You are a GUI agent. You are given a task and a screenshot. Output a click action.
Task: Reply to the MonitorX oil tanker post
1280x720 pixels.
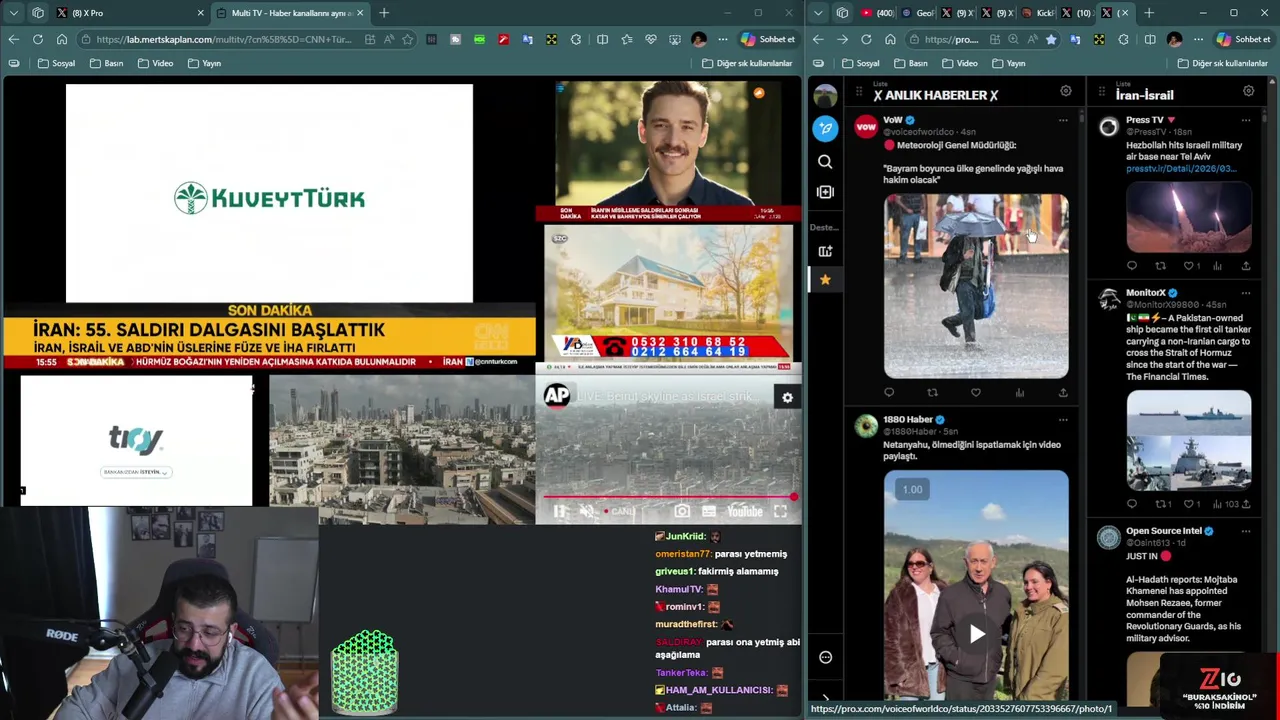pyautogui.click(x=1132, y=504)
